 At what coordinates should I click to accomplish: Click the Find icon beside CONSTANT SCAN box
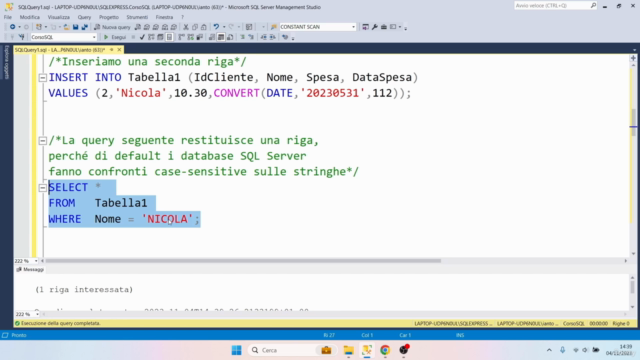coord(273,27)
